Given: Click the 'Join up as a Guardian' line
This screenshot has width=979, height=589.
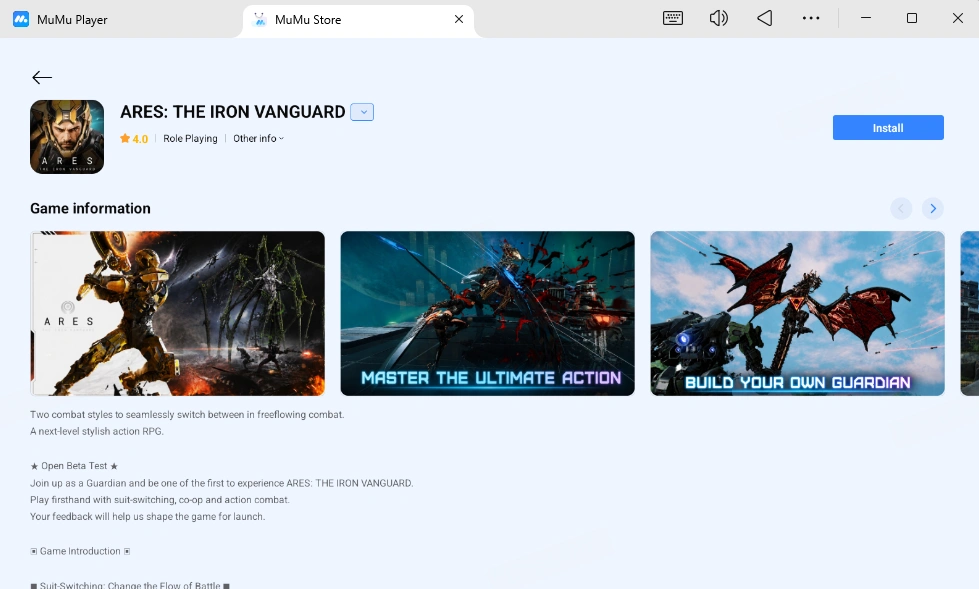Looking at the screenshot, I should 222,483.
